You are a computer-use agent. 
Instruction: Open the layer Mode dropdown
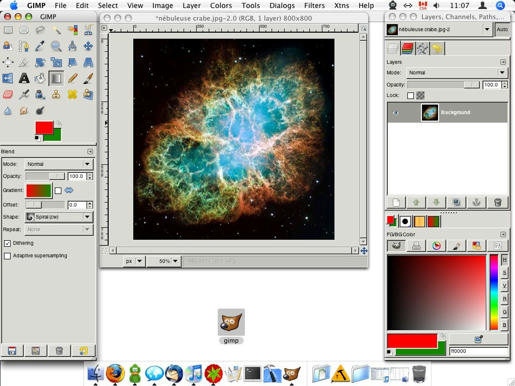pos(456,72)
